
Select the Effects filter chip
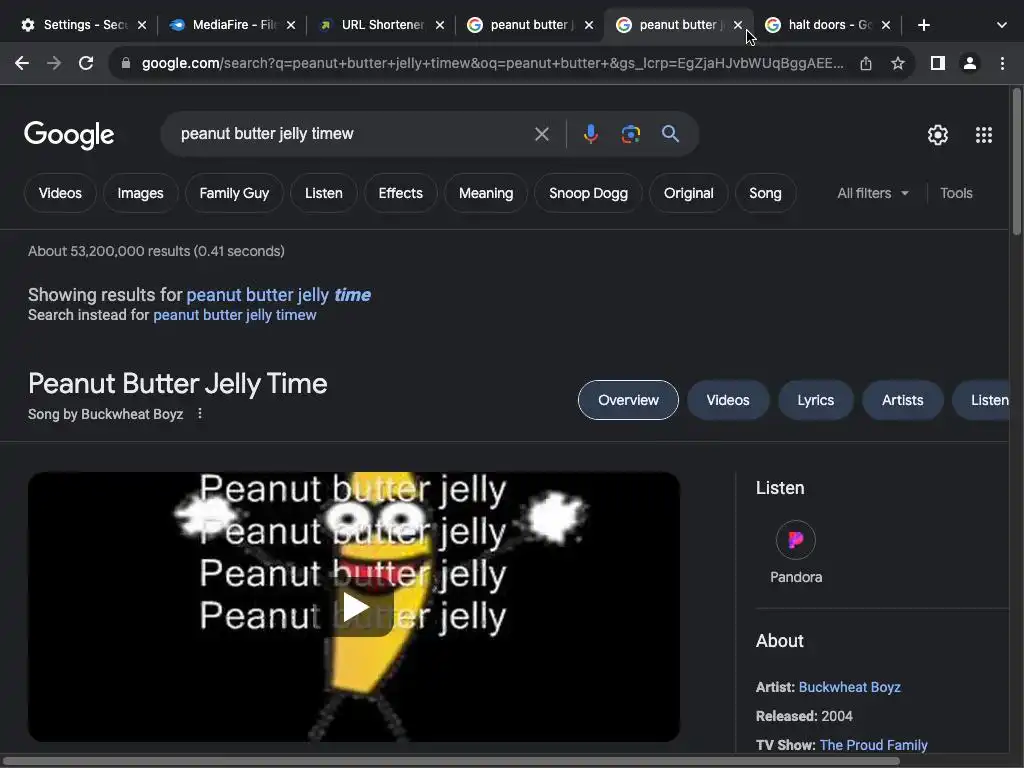click(x=400, y=193)
